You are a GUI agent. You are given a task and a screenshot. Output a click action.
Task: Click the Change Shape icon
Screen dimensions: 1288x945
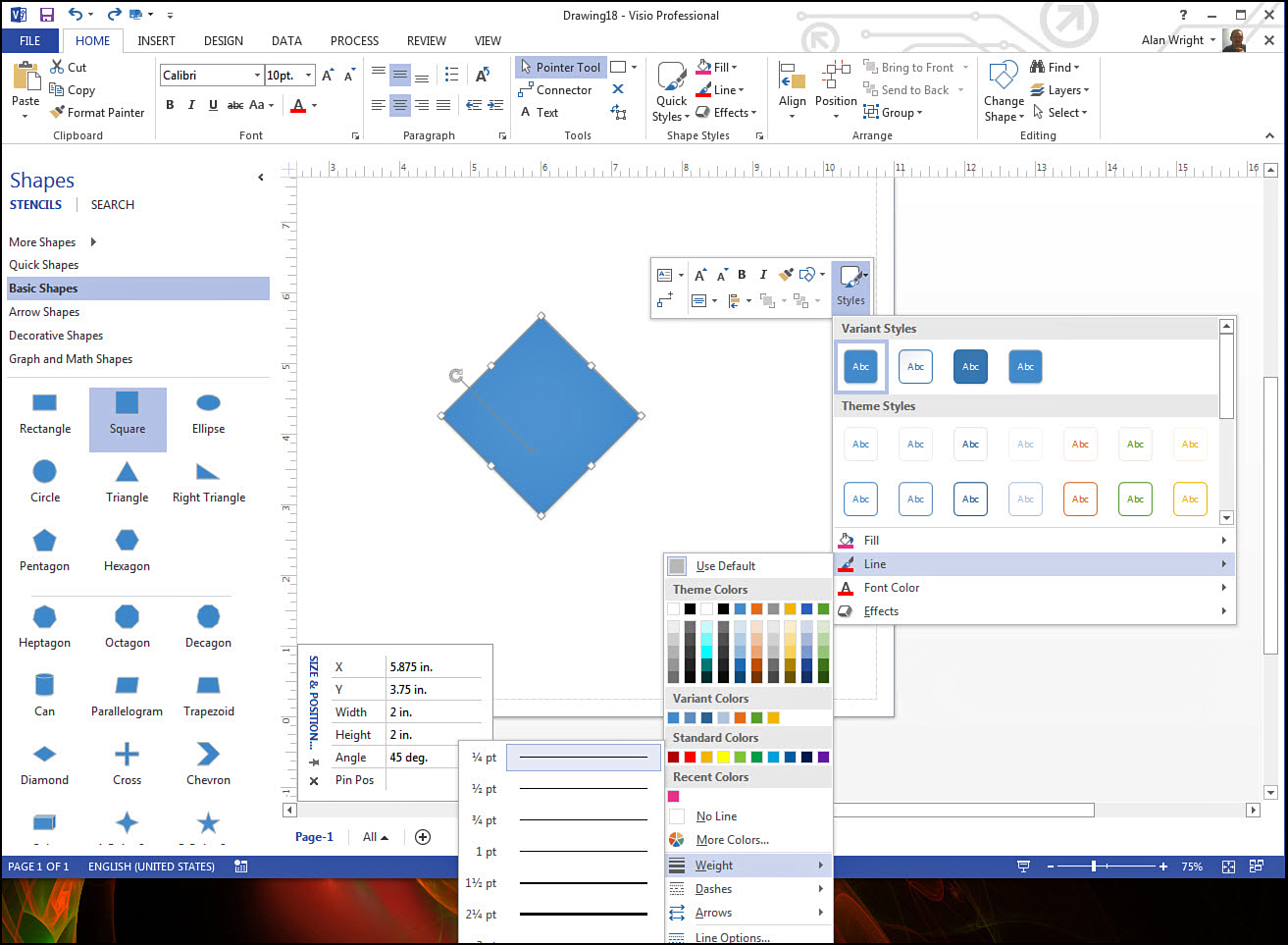[1004, 76]
